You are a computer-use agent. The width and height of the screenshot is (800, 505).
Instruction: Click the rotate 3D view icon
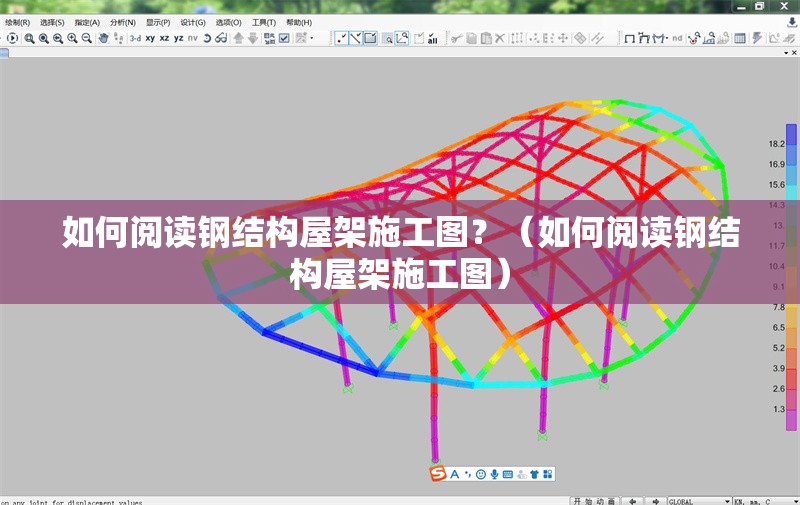click(207, 38)
